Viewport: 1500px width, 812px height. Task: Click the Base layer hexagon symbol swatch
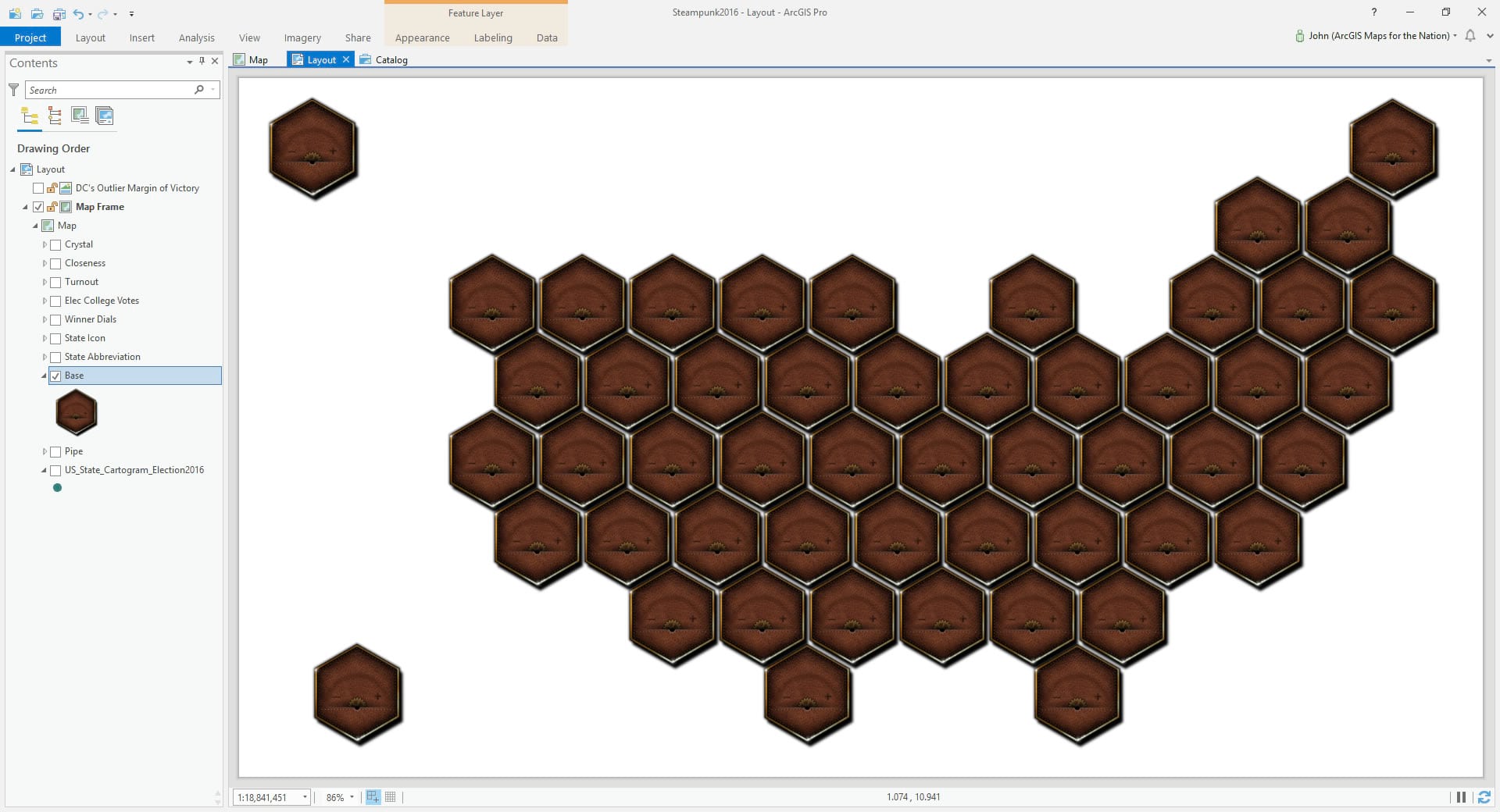(77, 412)
